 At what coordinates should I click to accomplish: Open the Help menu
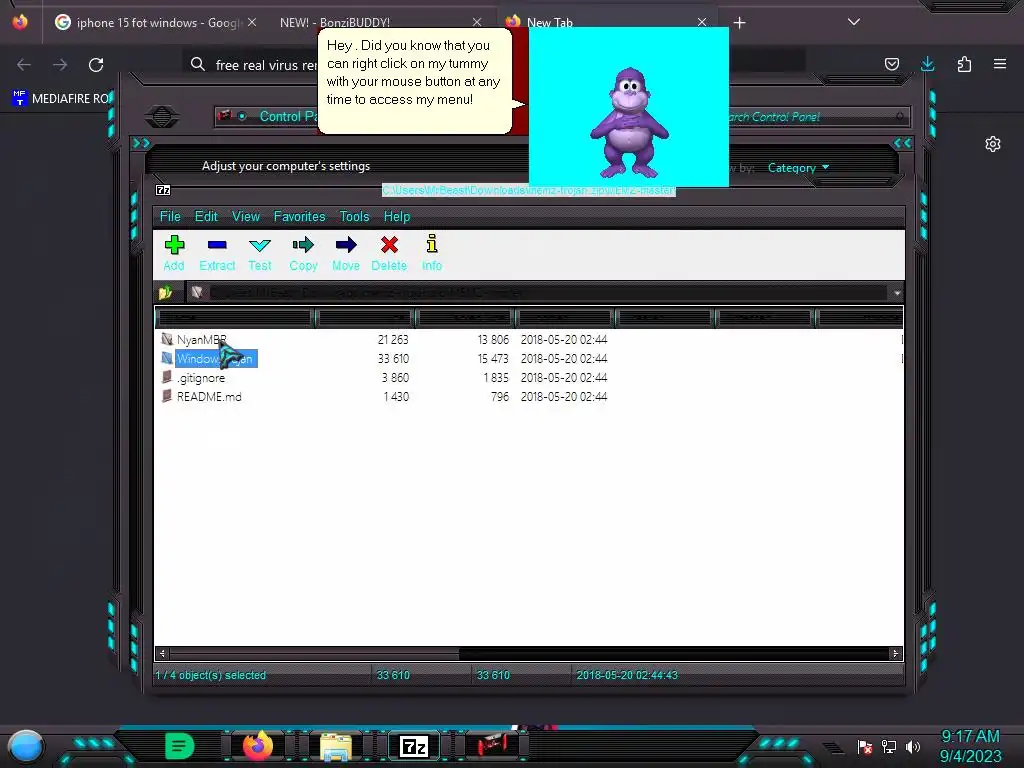tap(396, 216)
